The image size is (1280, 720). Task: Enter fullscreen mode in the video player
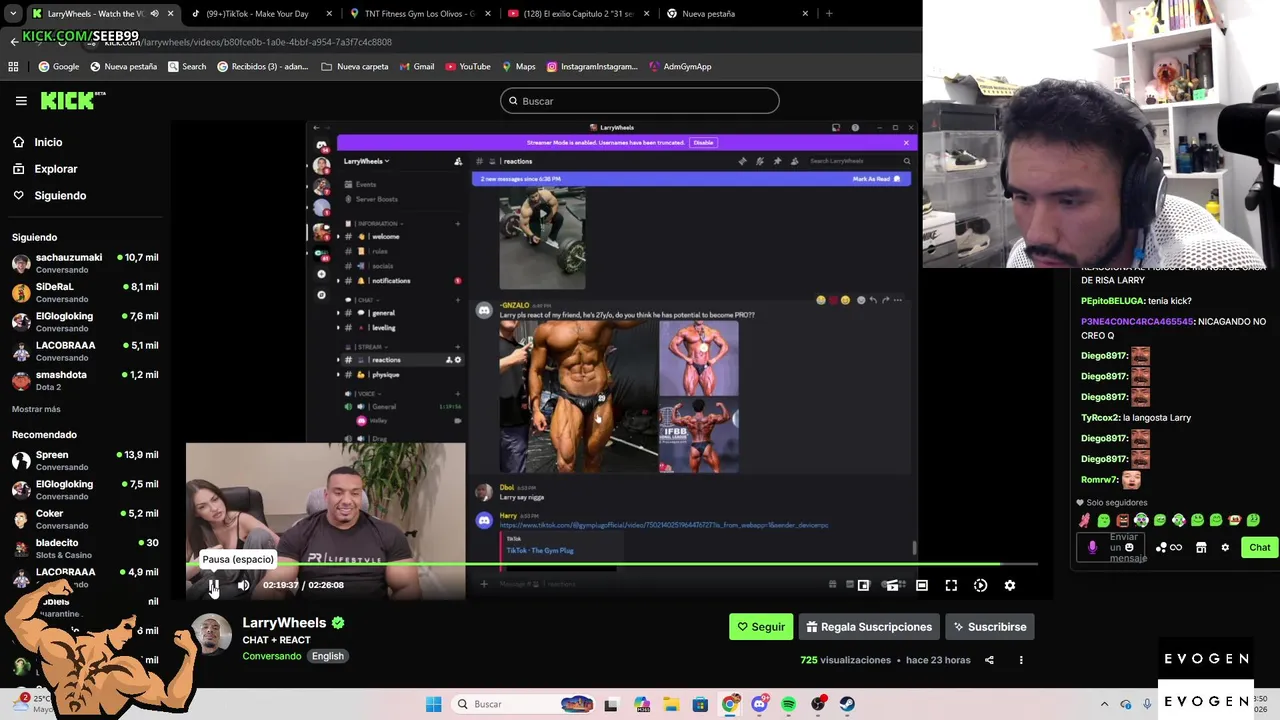[x=951, y=586]
